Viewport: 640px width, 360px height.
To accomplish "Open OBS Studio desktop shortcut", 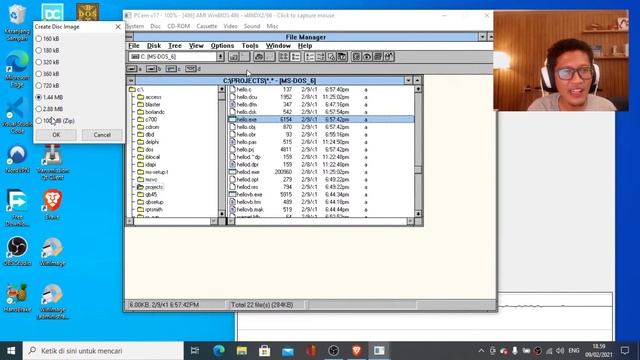I will click(x=17, y=251).
